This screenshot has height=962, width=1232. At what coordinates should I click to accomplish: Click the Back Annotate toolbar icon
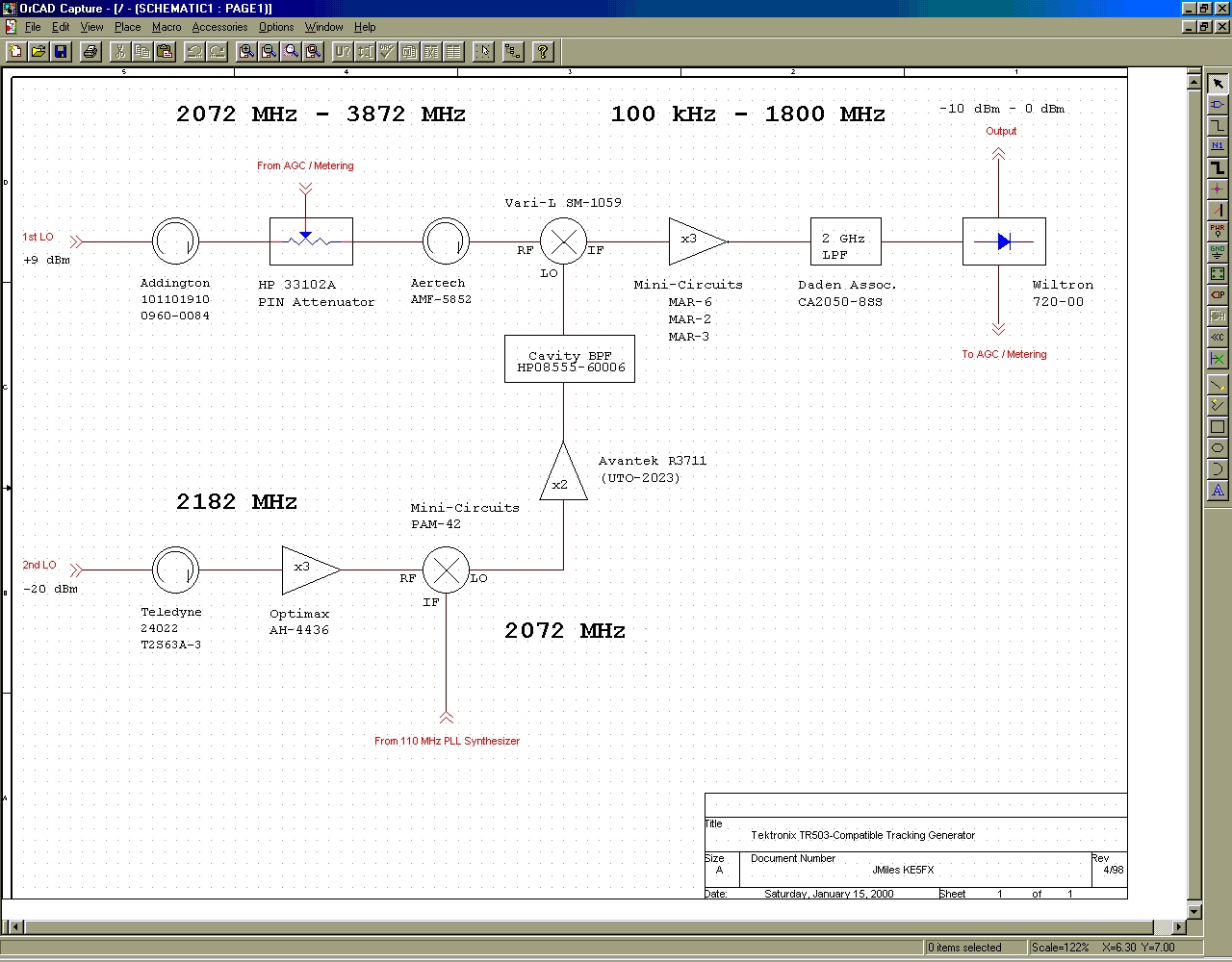point(365,51)
